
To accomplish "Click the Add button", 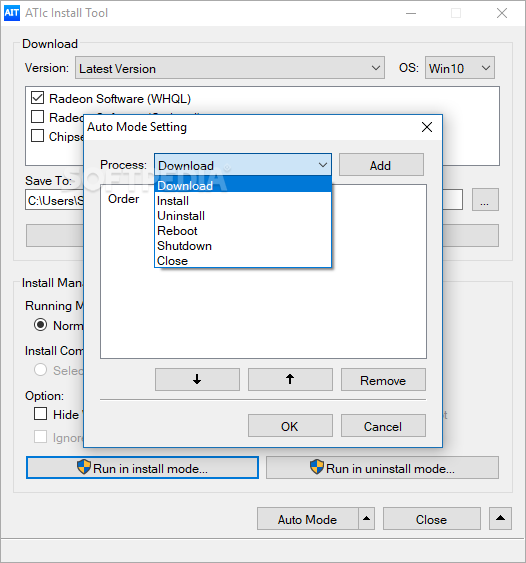I will coord(381,165).
